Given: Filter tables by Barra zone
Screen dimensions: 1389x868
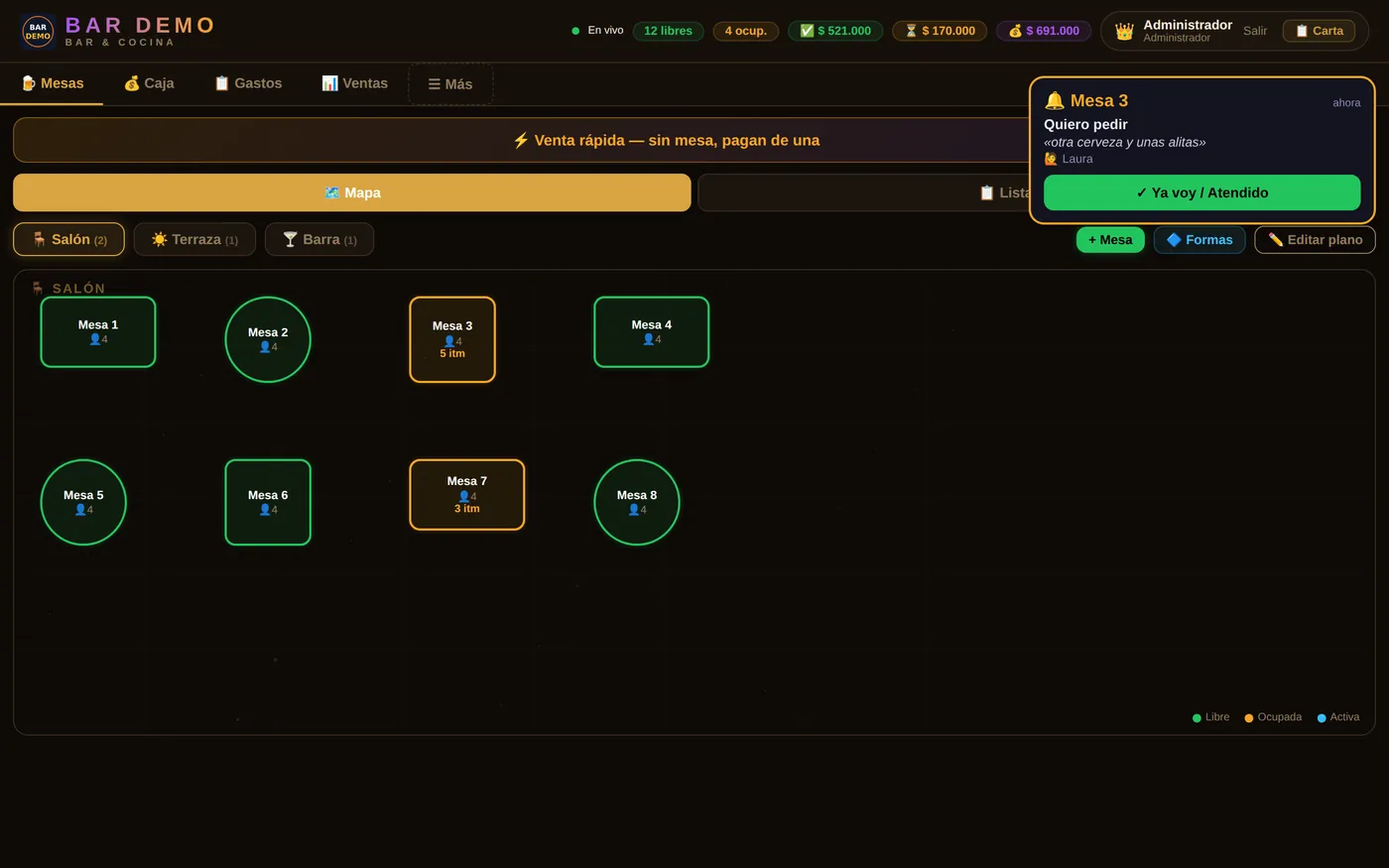Looking at the screenshot, I should tap(319, 239).
